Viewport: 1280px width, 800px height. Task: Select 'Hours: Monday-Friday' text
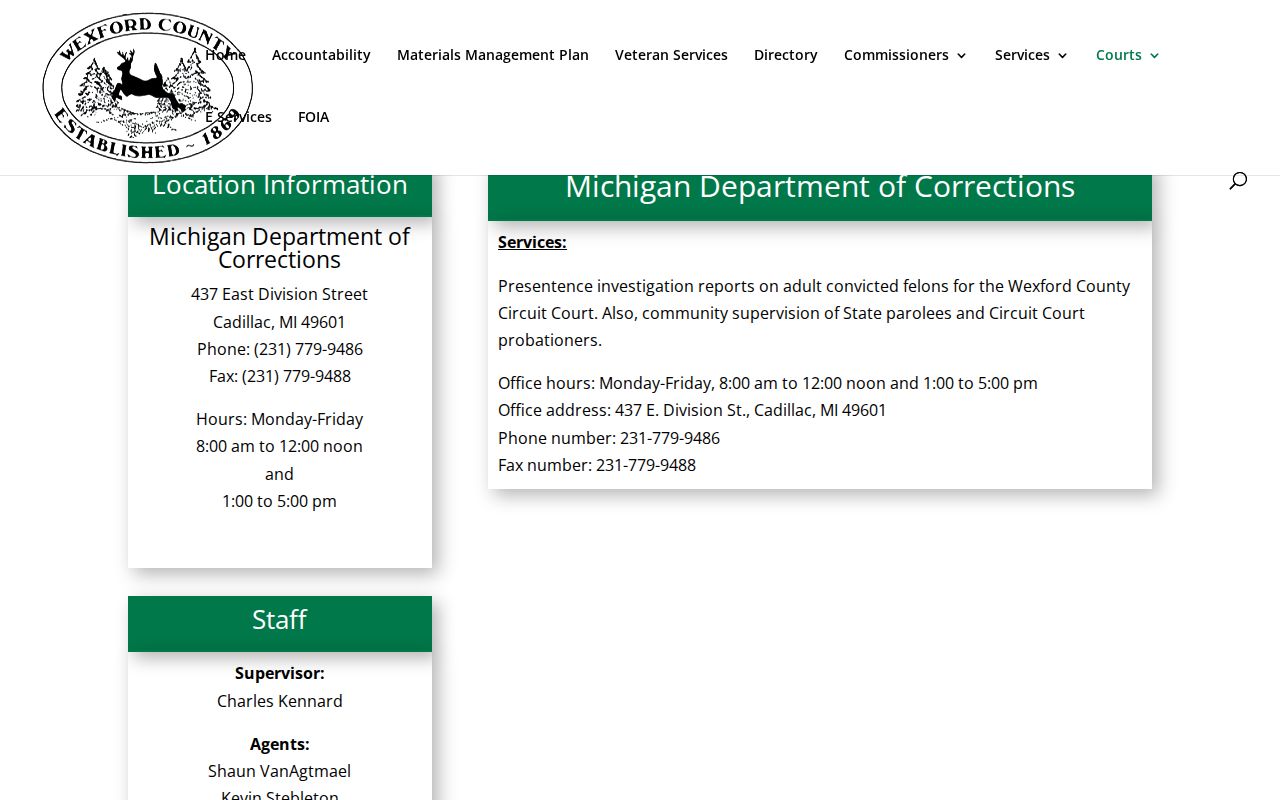pyautogui.click(x=280, y=419)
